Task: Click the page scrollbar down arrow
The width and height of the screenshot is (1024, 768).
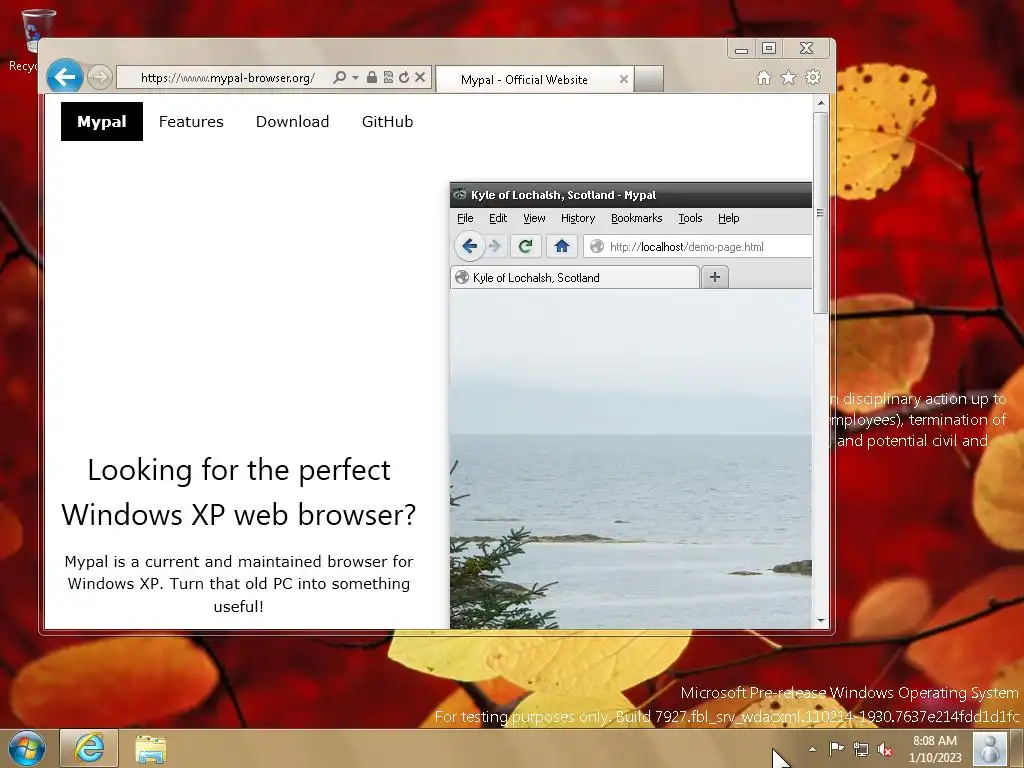Action: [821, 621]
